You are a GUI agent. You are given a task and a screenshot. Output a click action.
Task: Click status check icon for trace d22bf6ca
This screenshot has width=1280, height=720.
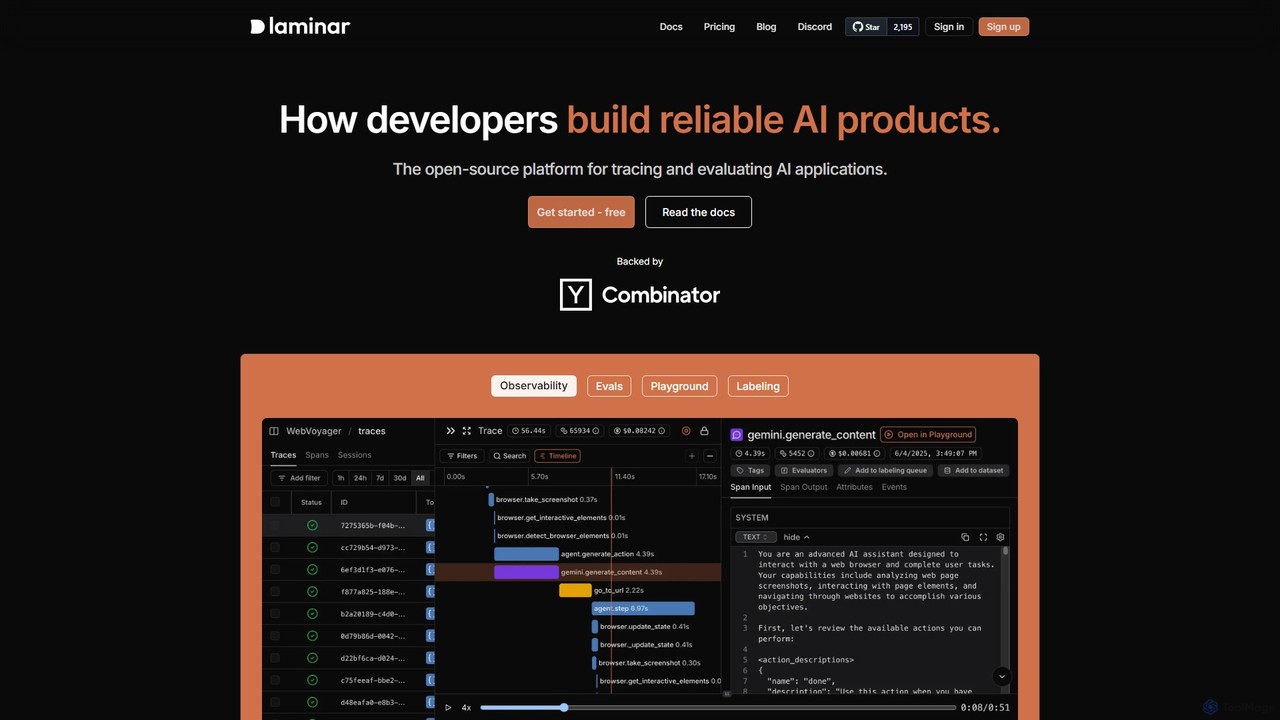(312, 658)
